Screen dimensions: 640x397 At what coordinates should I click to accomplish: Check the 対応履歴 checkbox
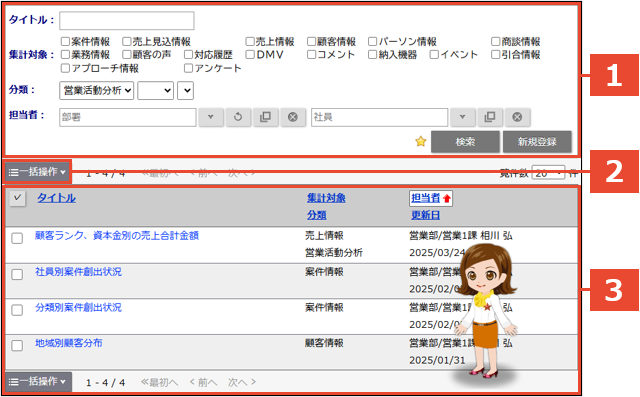188,54
